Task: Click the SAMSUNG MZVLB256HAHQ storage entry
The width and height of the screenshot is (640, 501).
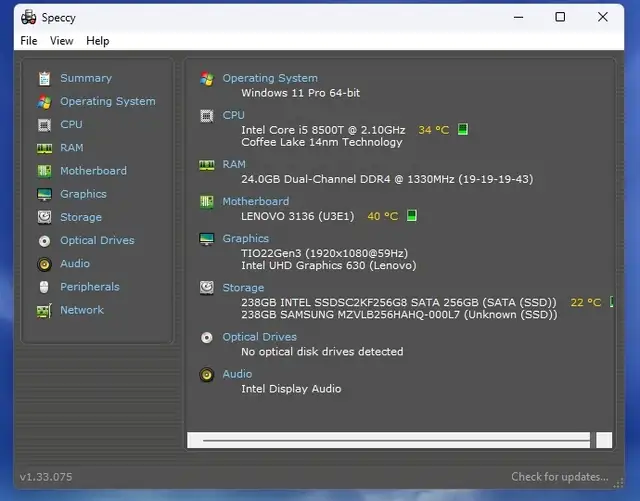Action: [399, 315]
